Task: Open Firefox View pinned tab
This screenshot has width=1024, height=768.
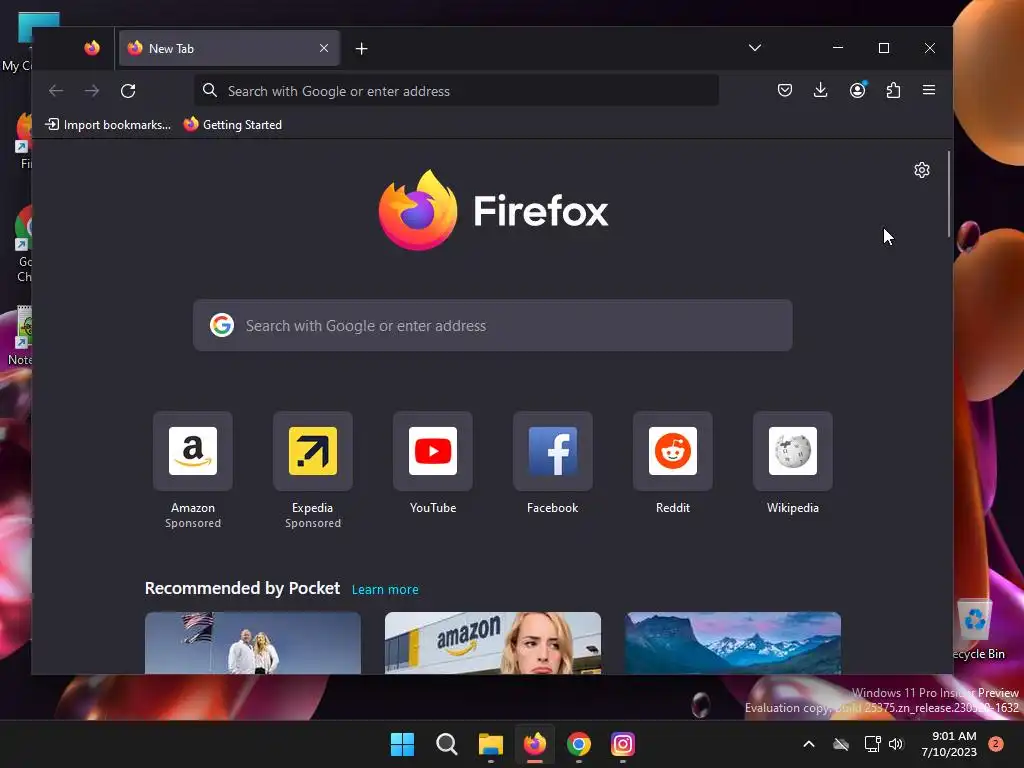Action: 92,48
